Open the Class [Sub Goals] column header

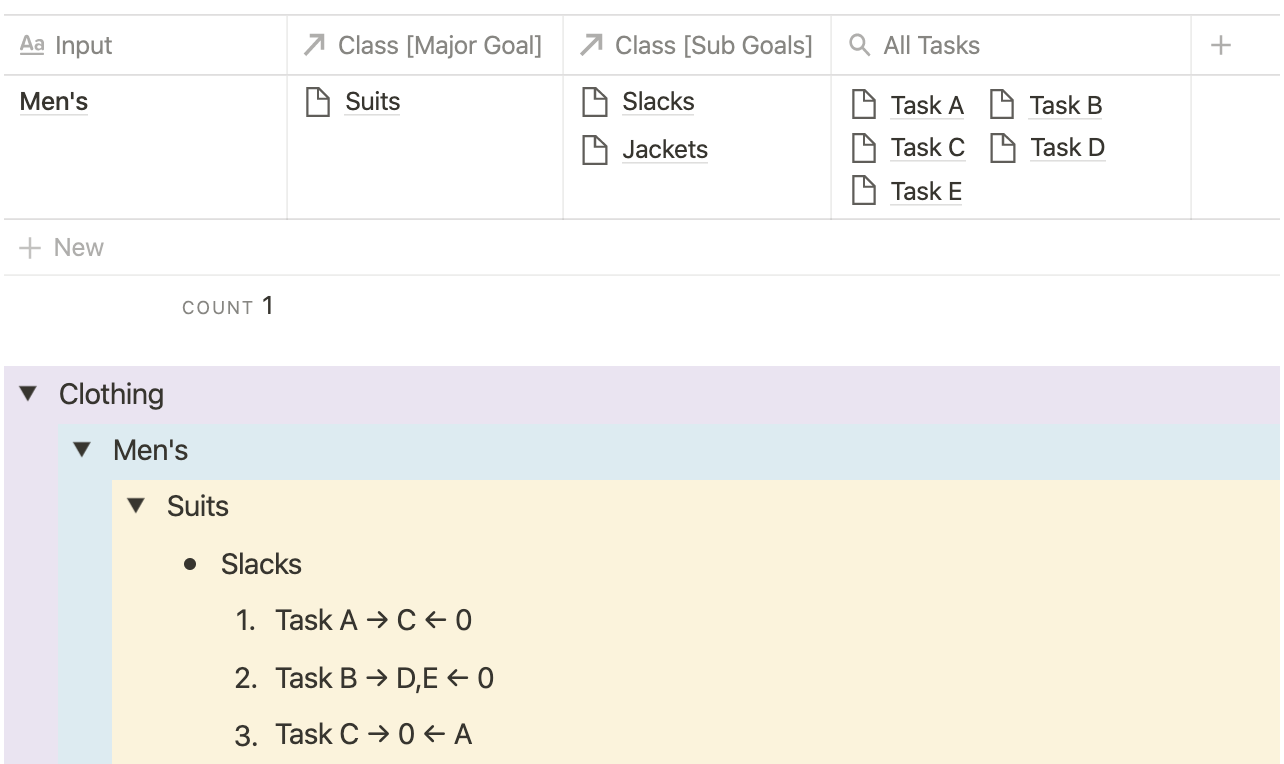click(x=697, y=45)
